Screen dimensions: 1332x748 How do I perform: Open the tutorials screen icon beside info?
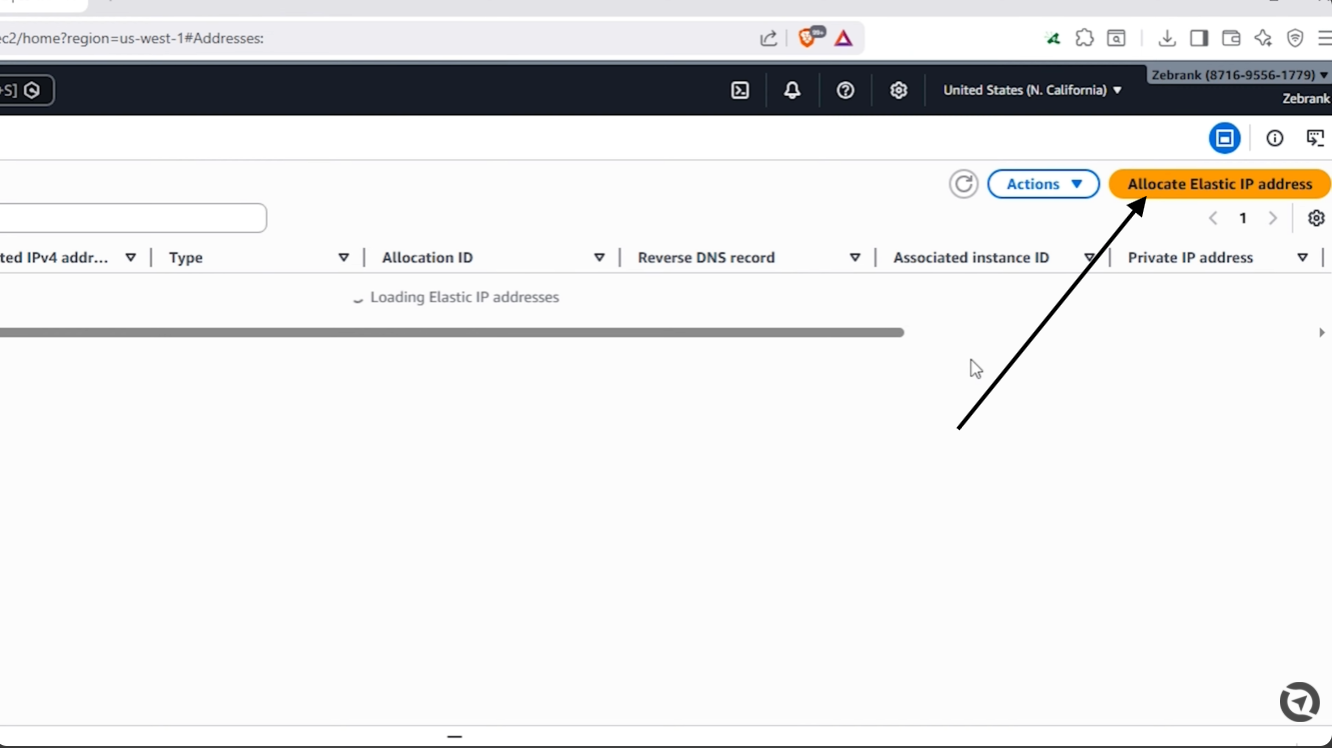pyautogui.click(x=1315, y=138)
